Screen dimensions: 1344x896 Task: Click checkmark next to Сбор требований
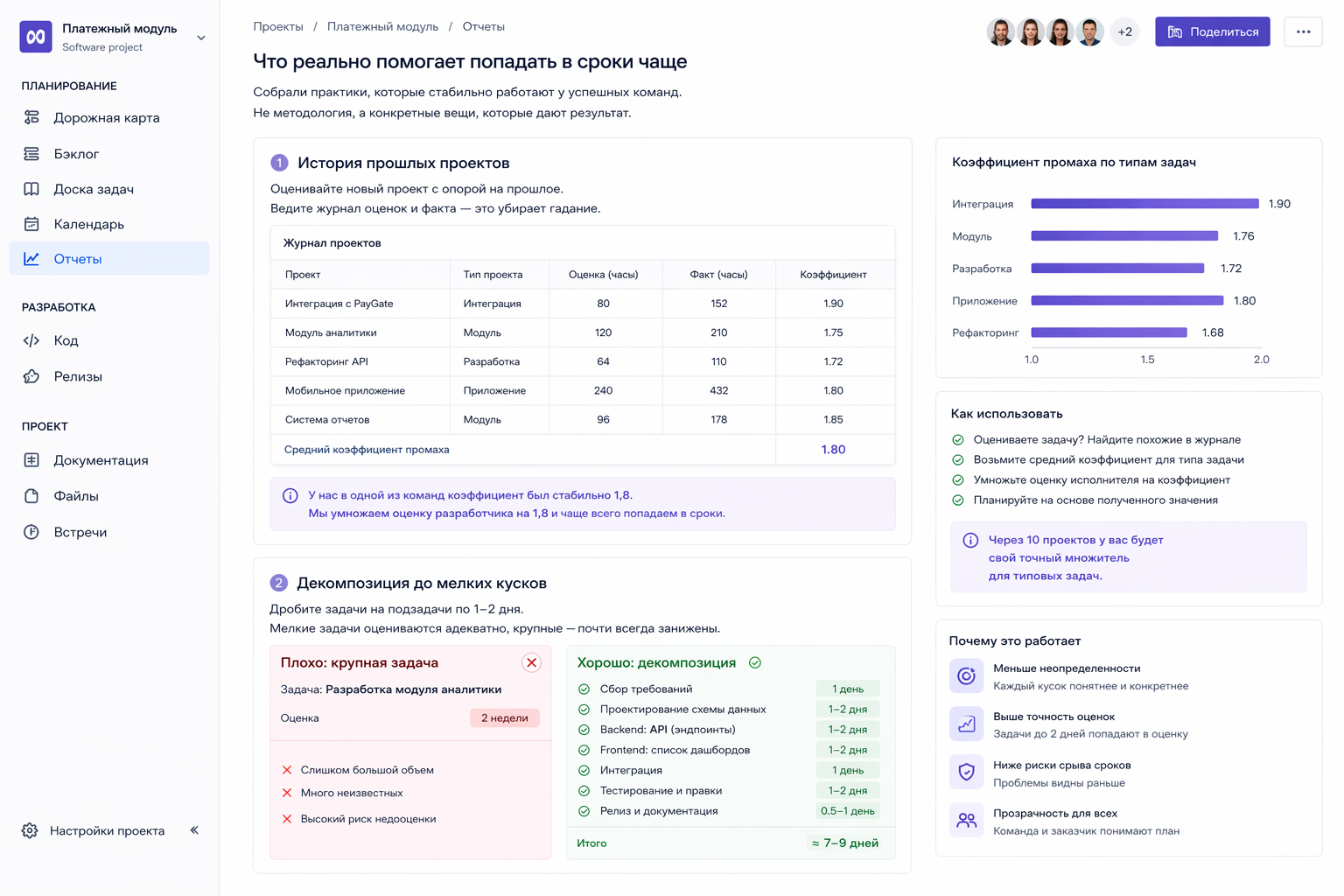tap(584, 689)
